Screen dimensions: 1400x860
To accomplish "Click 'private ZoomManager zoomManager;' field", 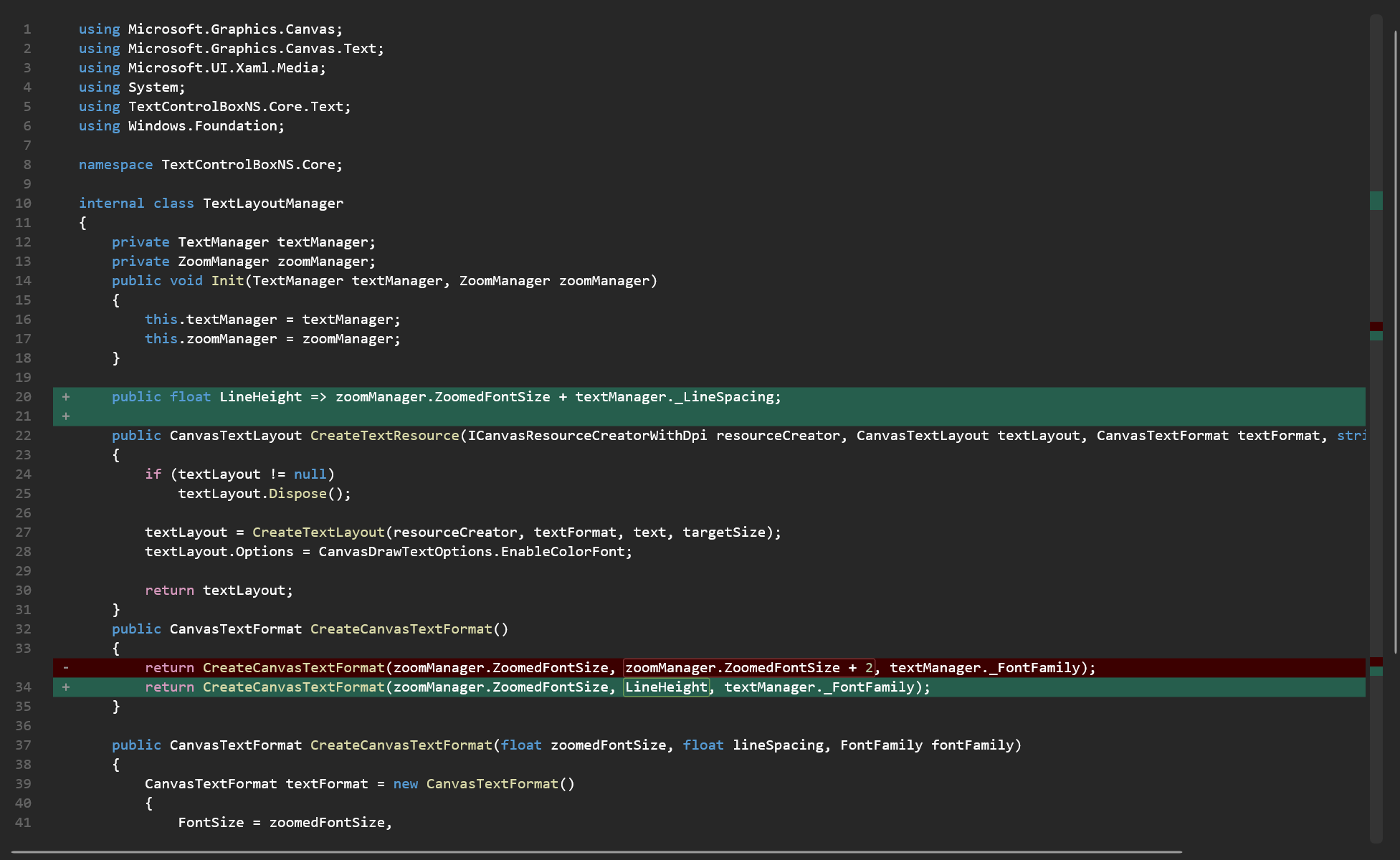I will (244, 262).
